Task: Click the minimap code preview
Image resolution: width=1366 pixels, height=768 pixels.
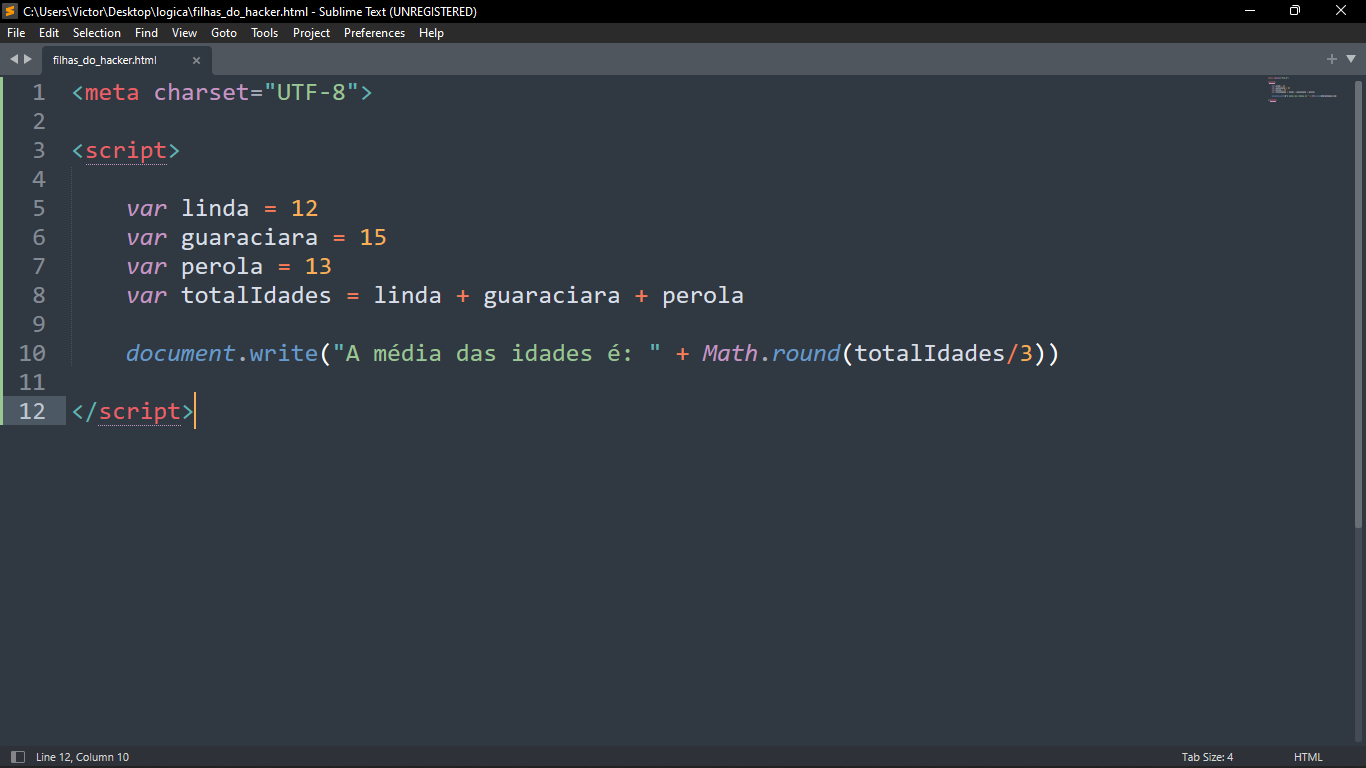Action: [x=1303, y=89]
